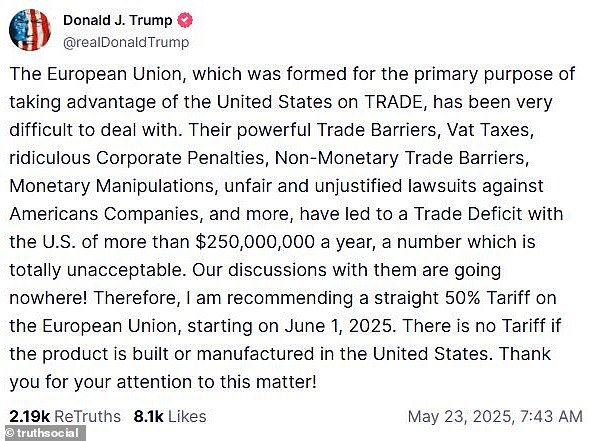Image resolution: width=590 pixels, height=441 pixels.
Task: Click the "Monetary Manipulations" text in the post
Action: [112, 186]
